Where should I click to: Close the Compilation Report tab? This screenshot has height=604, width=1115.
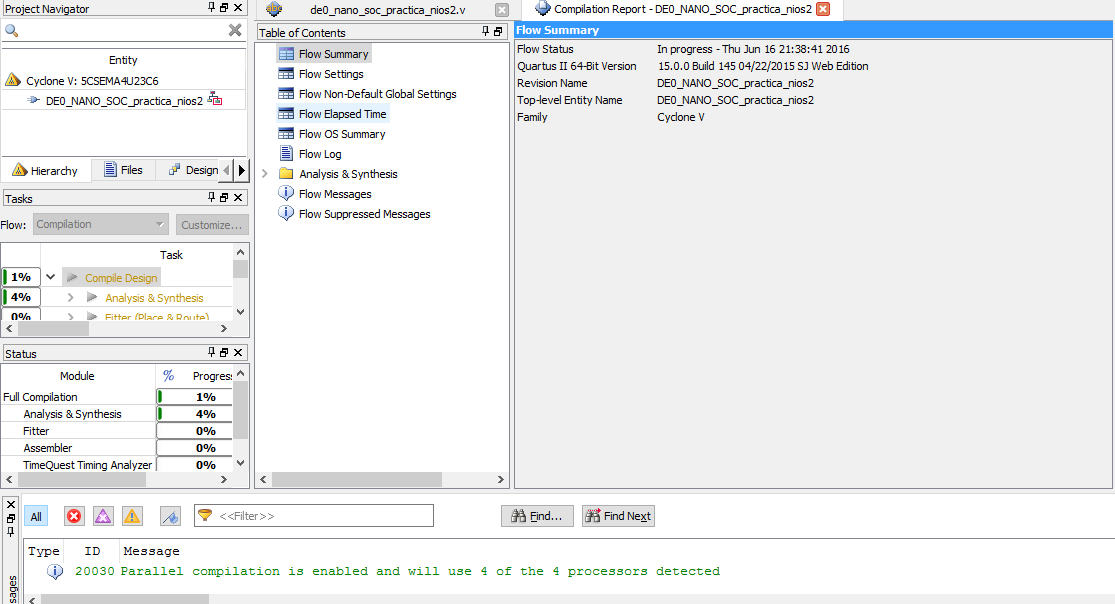pyautogui.click(x=823, y=9)
